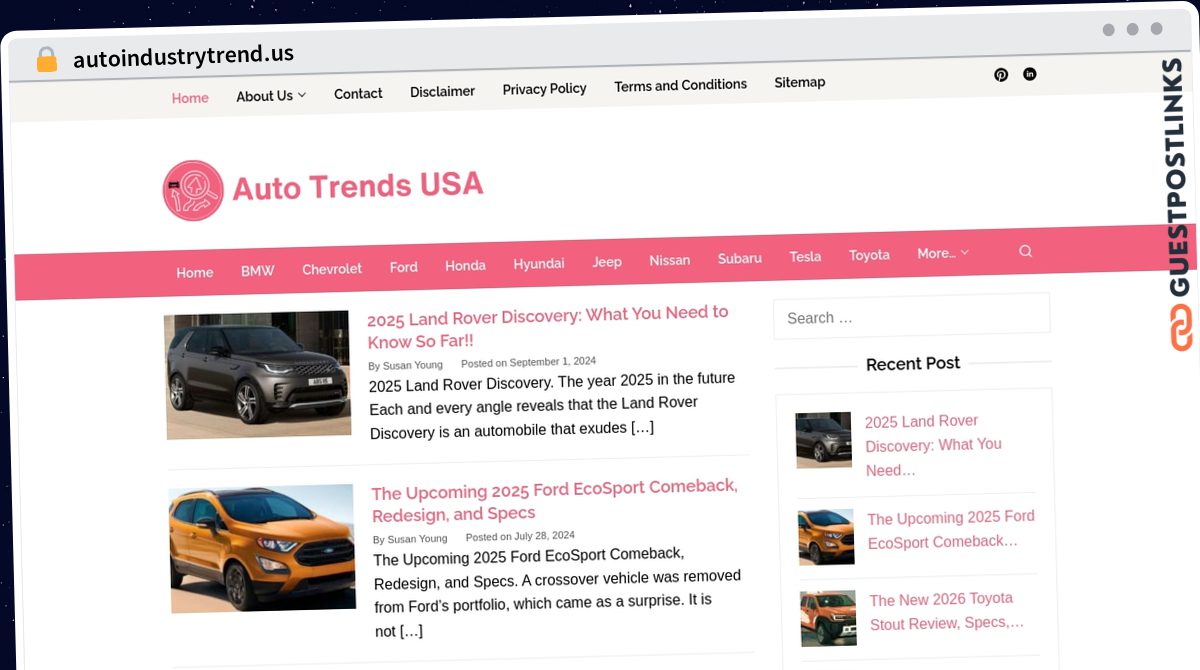
Task: Open author Susan Young on Land Rover post
Action: (x=413, y=365)
